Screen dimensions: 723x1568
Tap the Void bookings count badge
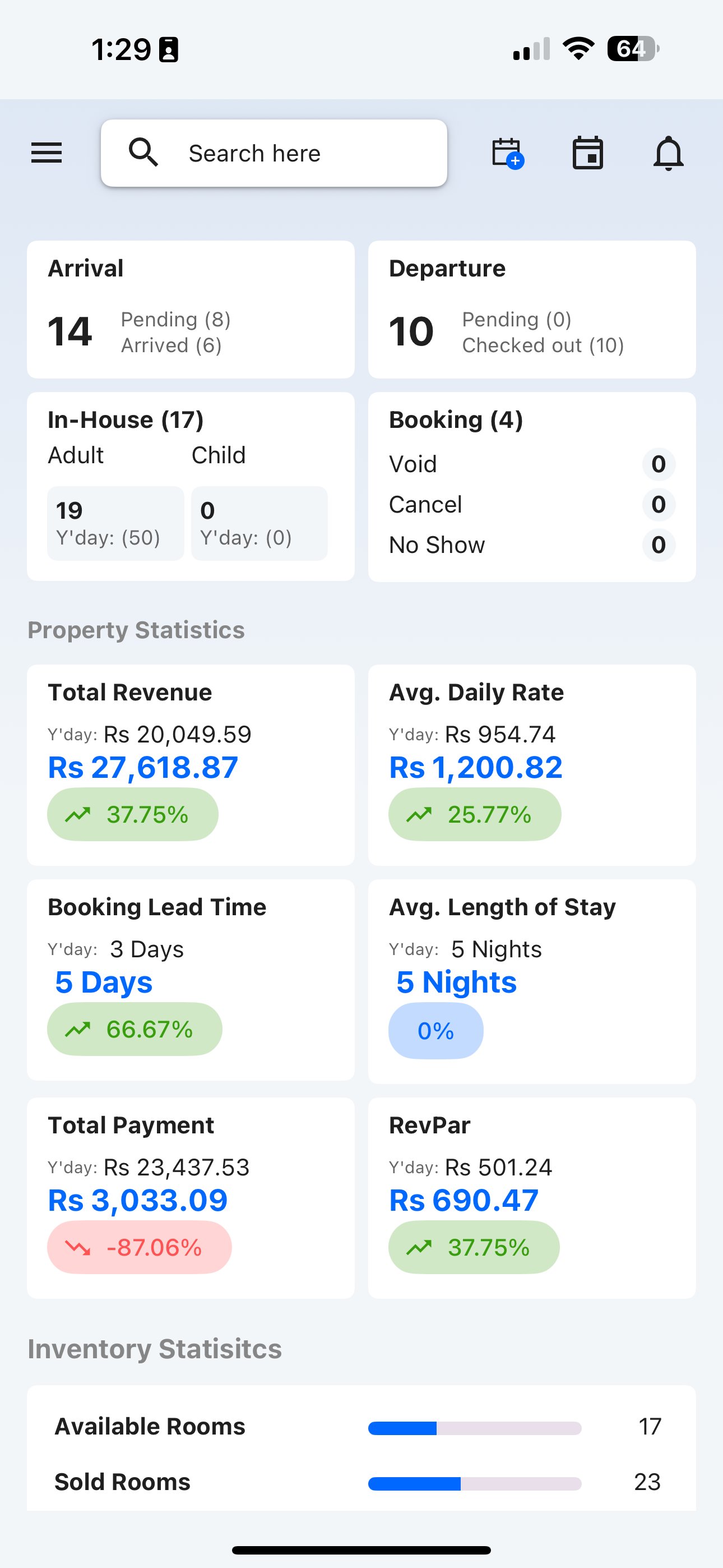[x=658, y=464]
